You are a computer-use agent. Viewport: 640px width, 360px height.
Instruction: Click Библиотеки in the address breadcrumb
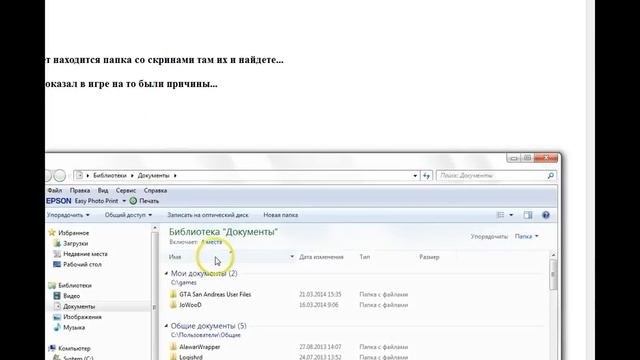click(x=110, y=175)
